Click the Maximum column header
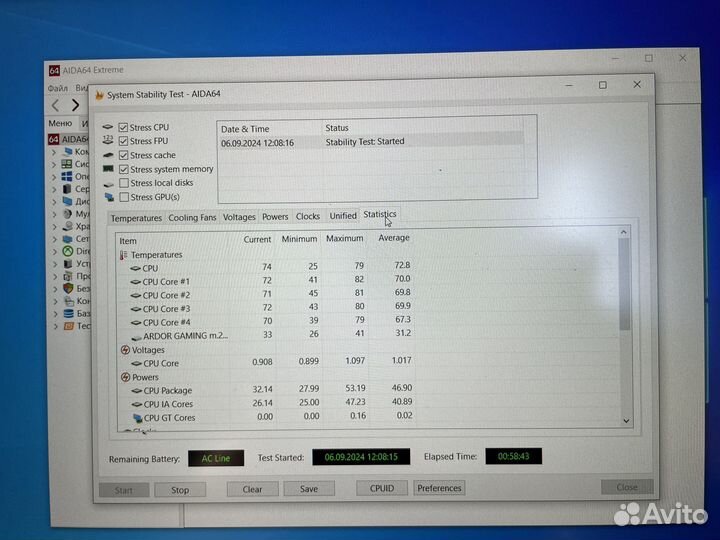 (x=344, y=238)
